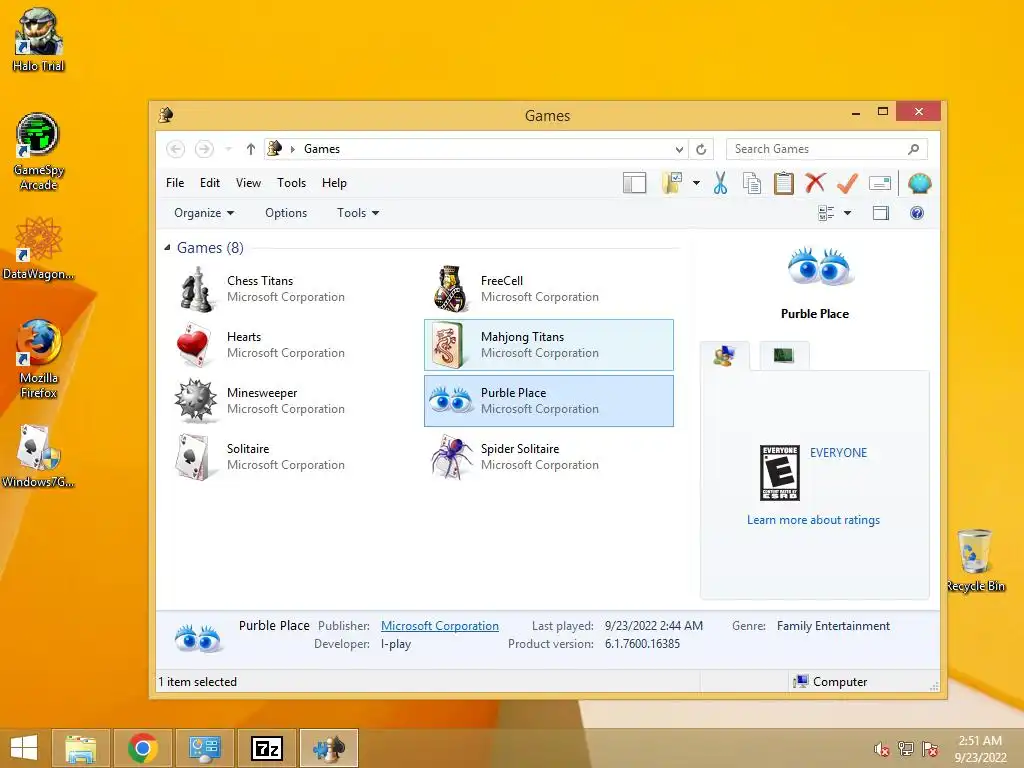This screenshot has width=1024, height=768.
Task: Open the Recycle Bin on desktop
Action: coord(975,560)
